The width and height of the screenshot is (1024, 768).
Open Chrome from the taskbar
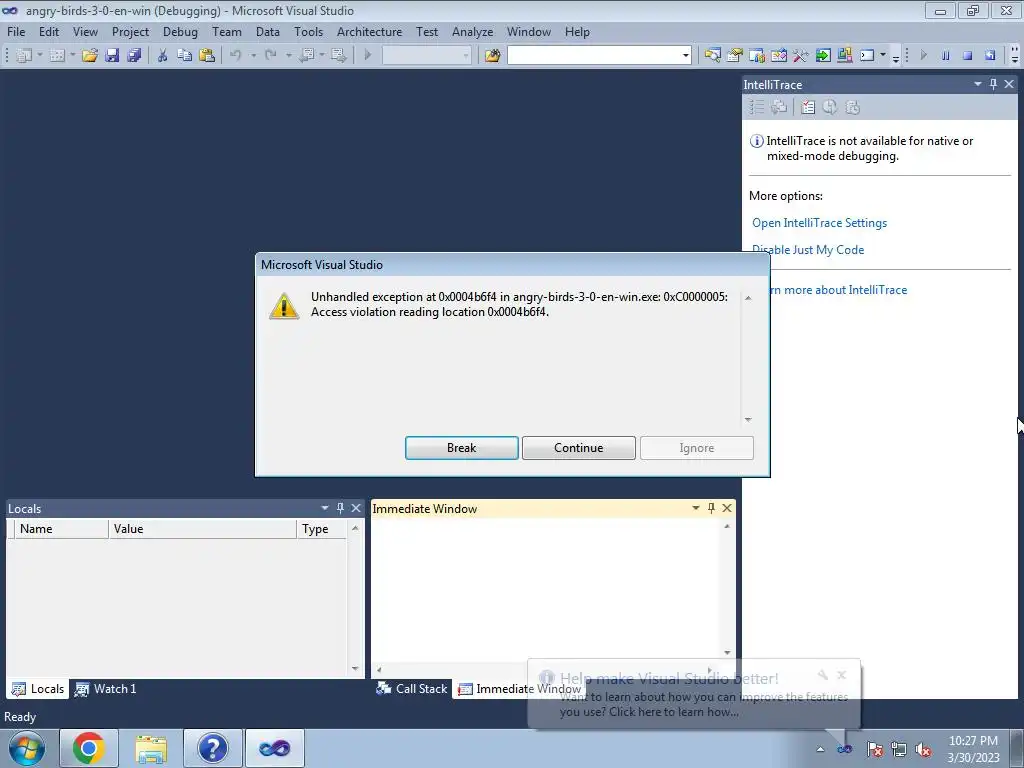click(x=89, y=748)
